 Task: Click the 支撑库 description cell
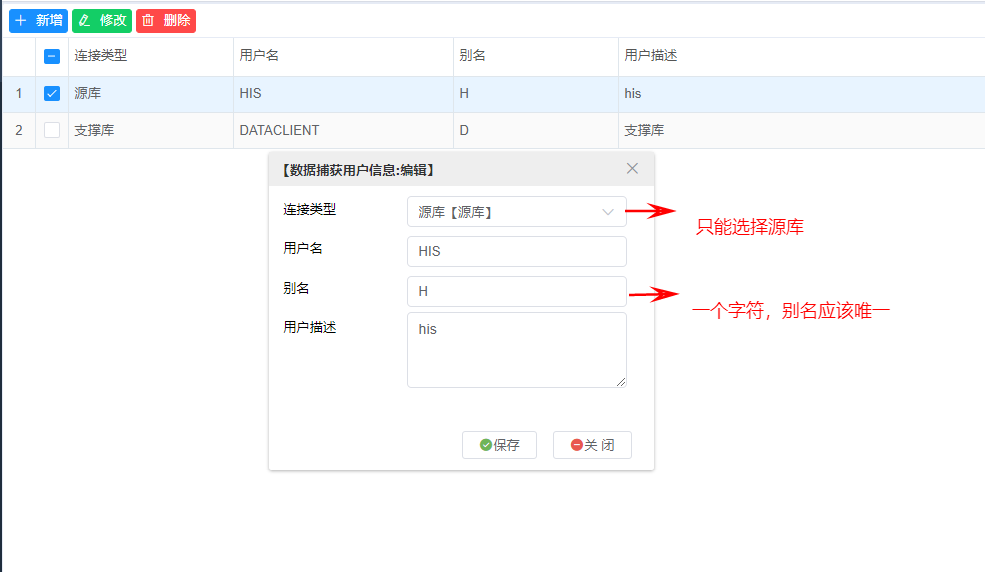(802, 130)
